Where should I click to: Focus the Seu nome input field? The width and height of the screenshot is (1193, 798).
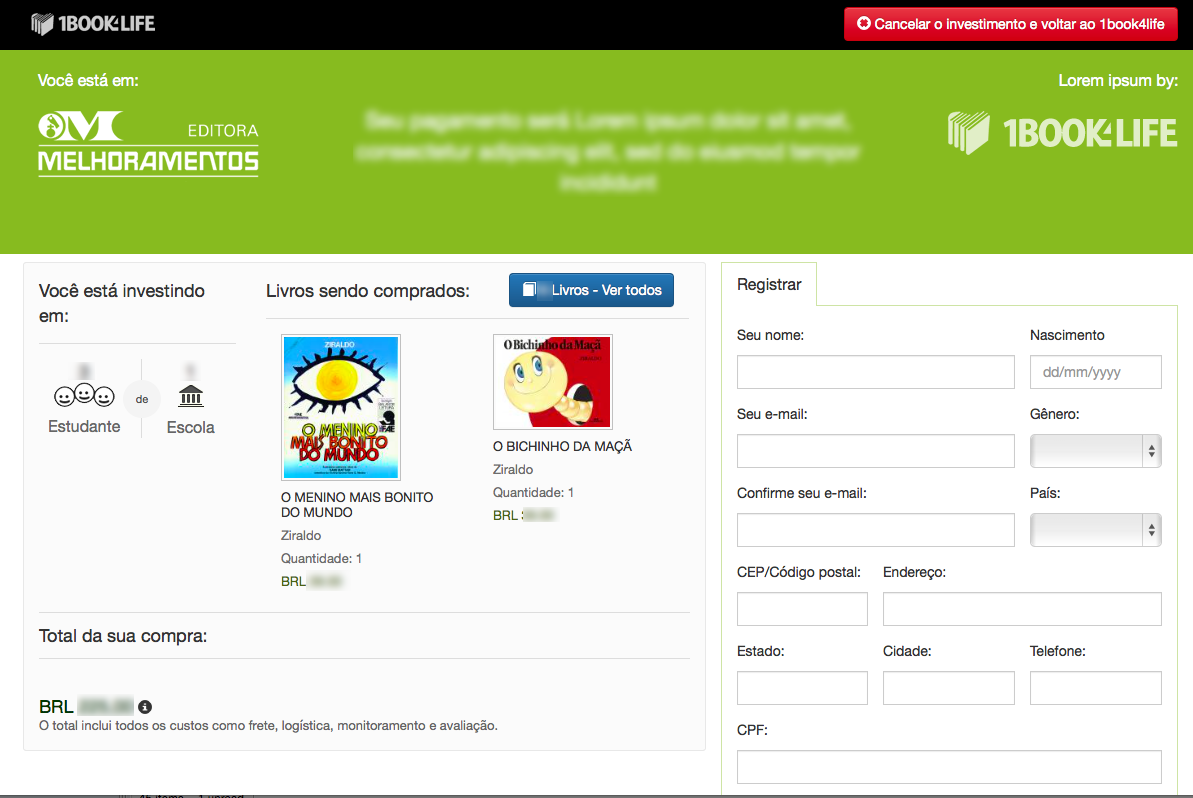[876, 372]
